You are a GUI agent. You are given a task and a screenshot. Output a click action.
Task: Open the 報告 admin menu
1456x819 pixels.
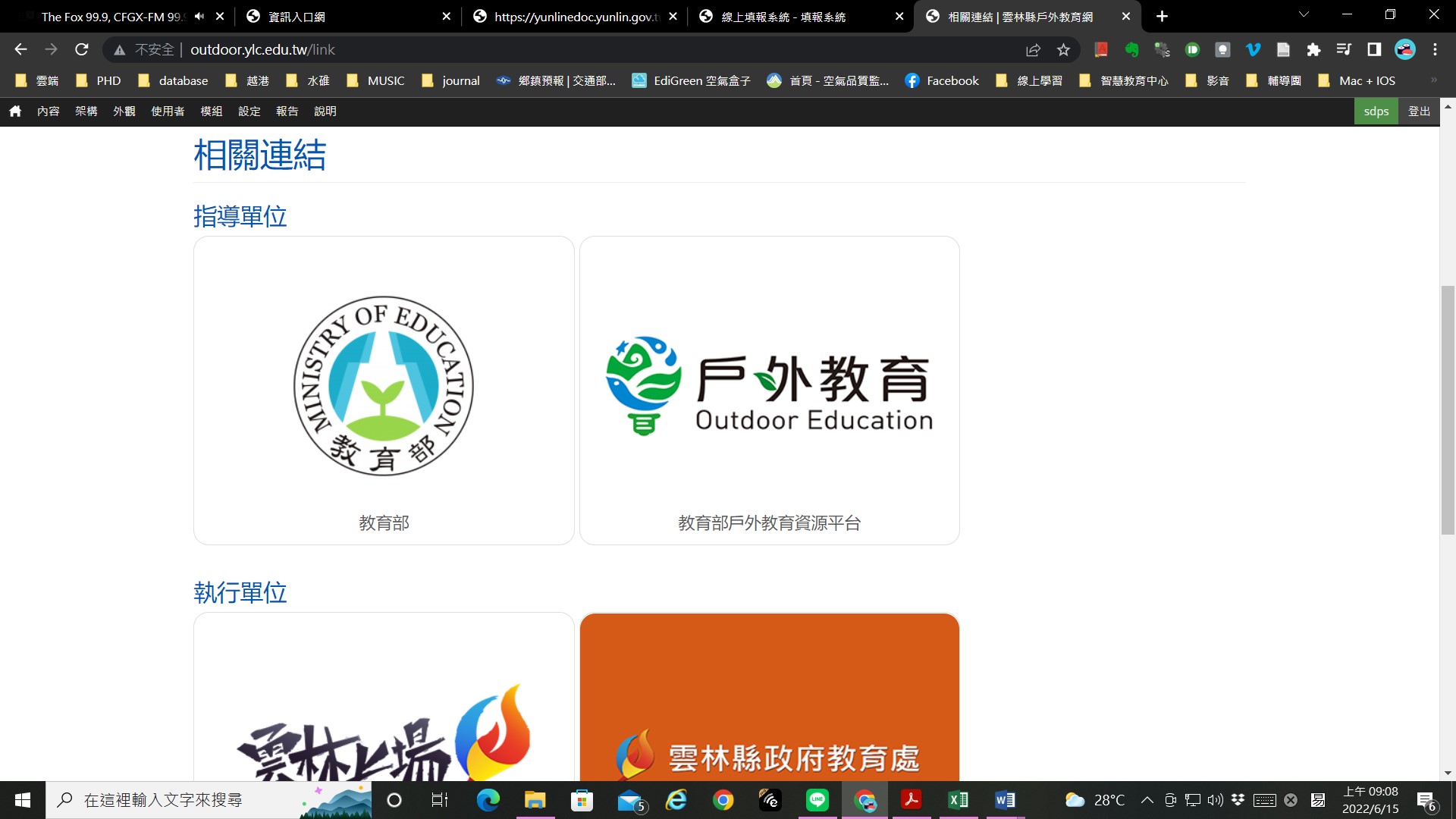[x=287, y=111]
